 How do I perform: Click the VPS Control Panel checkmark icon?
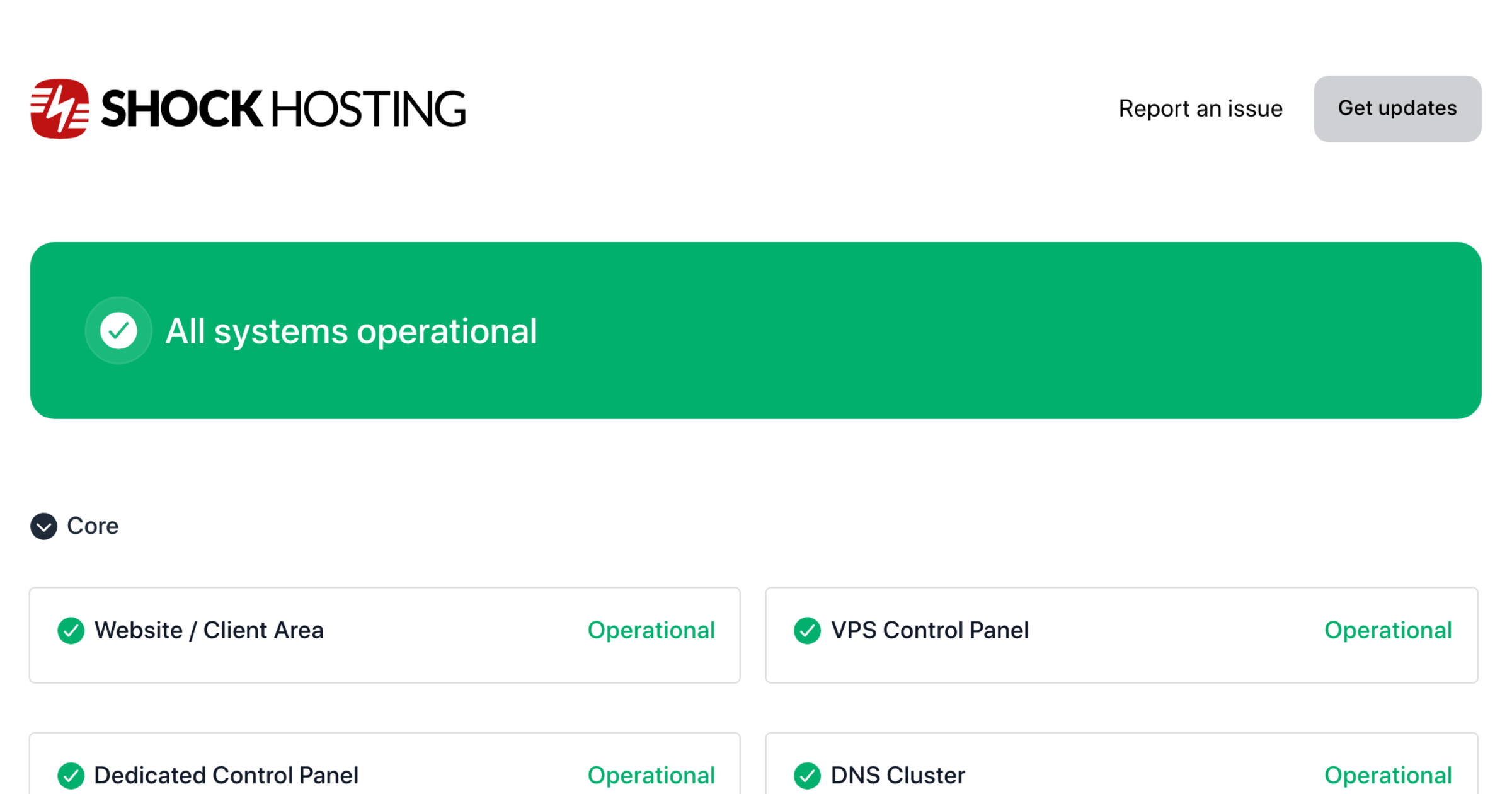(807, 631)
